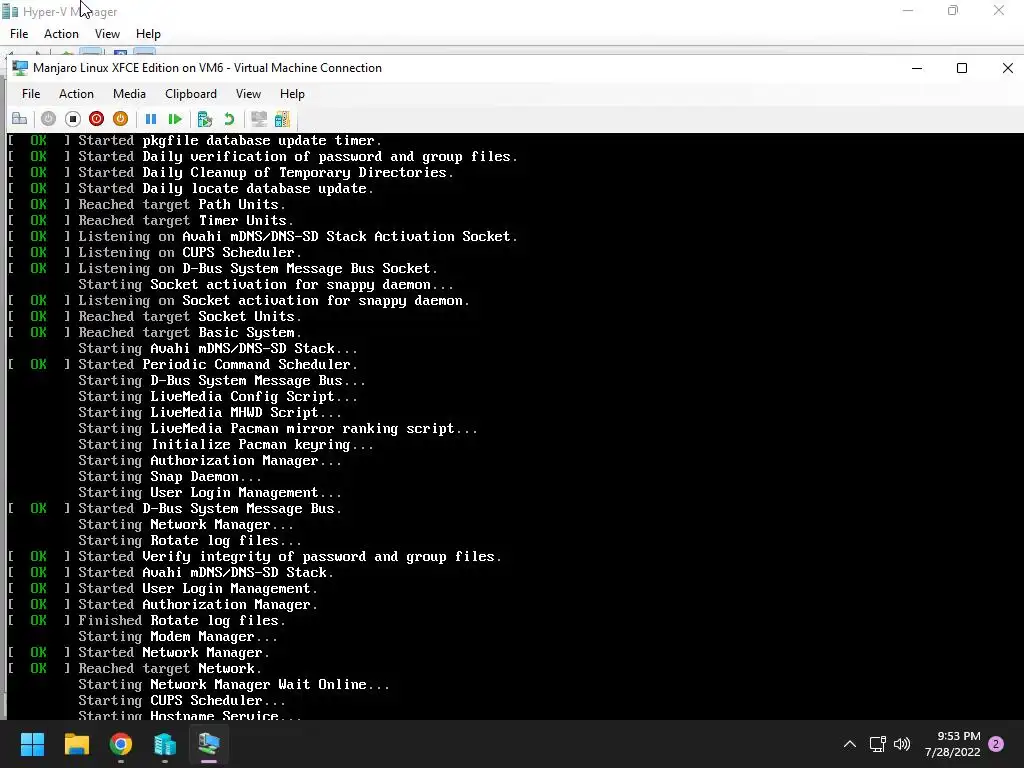Open the clock showing 9:53 PM
The width and height of the screenshot is (1024, 768).
point(952,744)
